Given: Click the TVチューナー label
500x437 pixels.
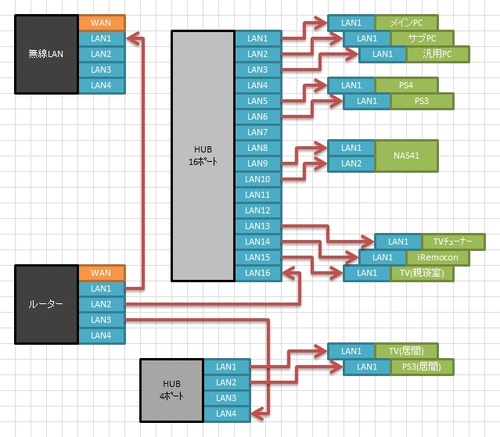Looking at the screenshot, I should (453, 242).
